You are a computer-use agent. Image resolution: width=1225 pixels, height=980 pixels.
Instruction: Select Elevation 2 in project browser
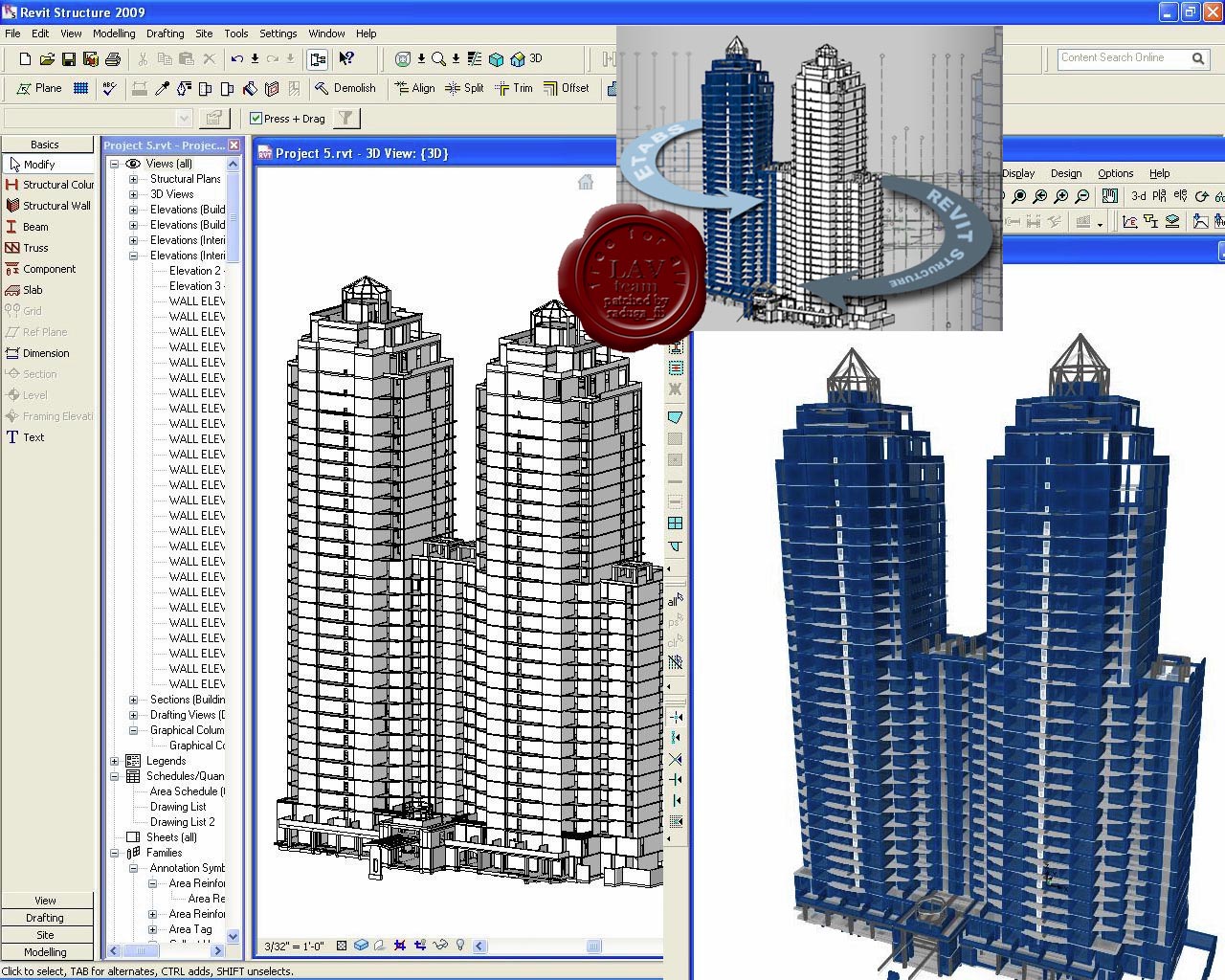tap(195, 271)
